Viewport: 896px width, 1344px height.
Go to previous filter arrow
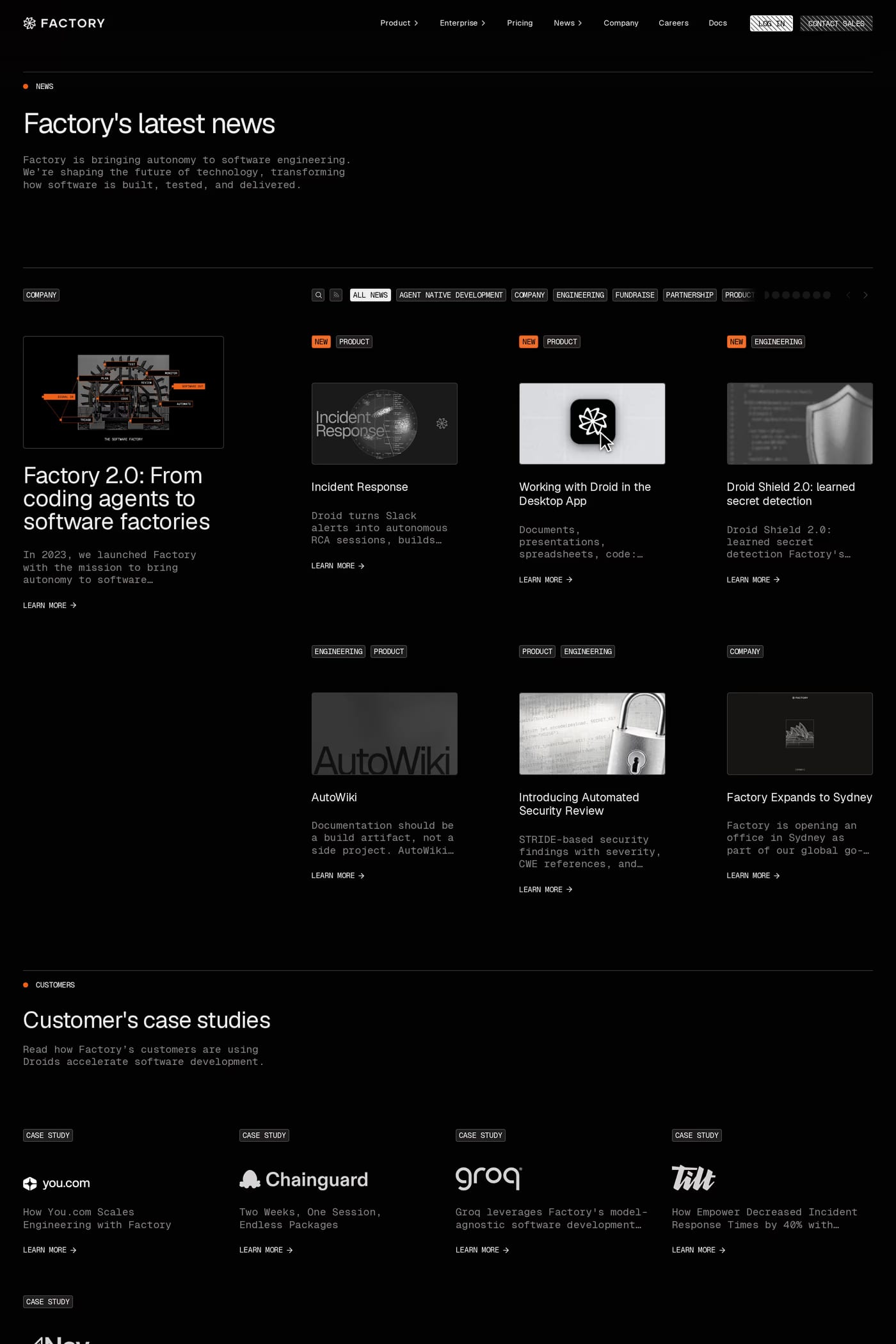coord(848,295)
